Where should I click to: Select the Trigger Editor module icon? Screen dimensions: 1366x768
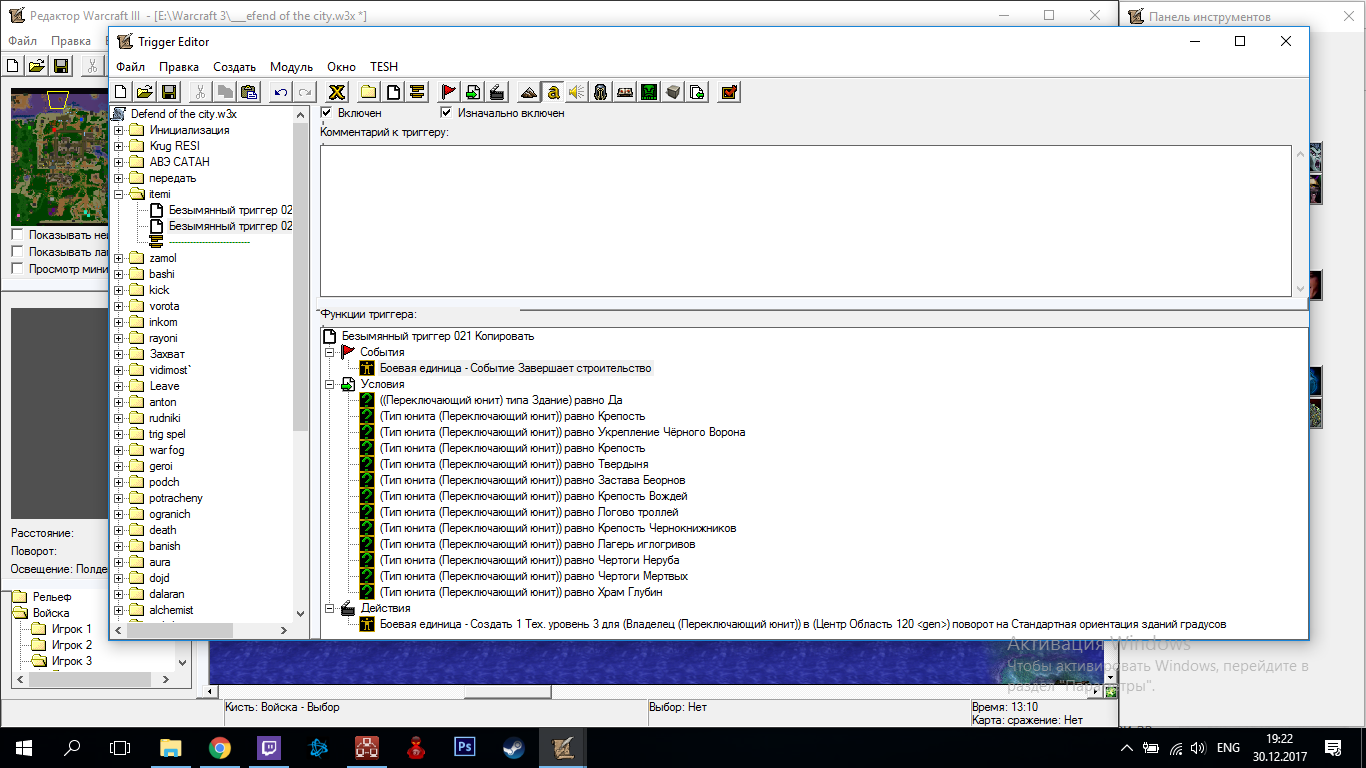tap(553, 92)
